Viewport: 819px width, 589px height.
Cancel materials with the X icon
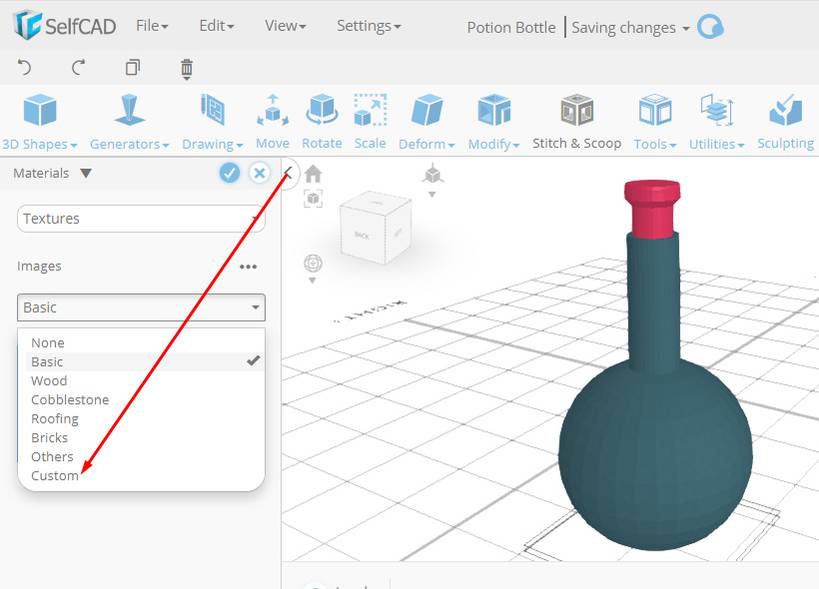259,173
